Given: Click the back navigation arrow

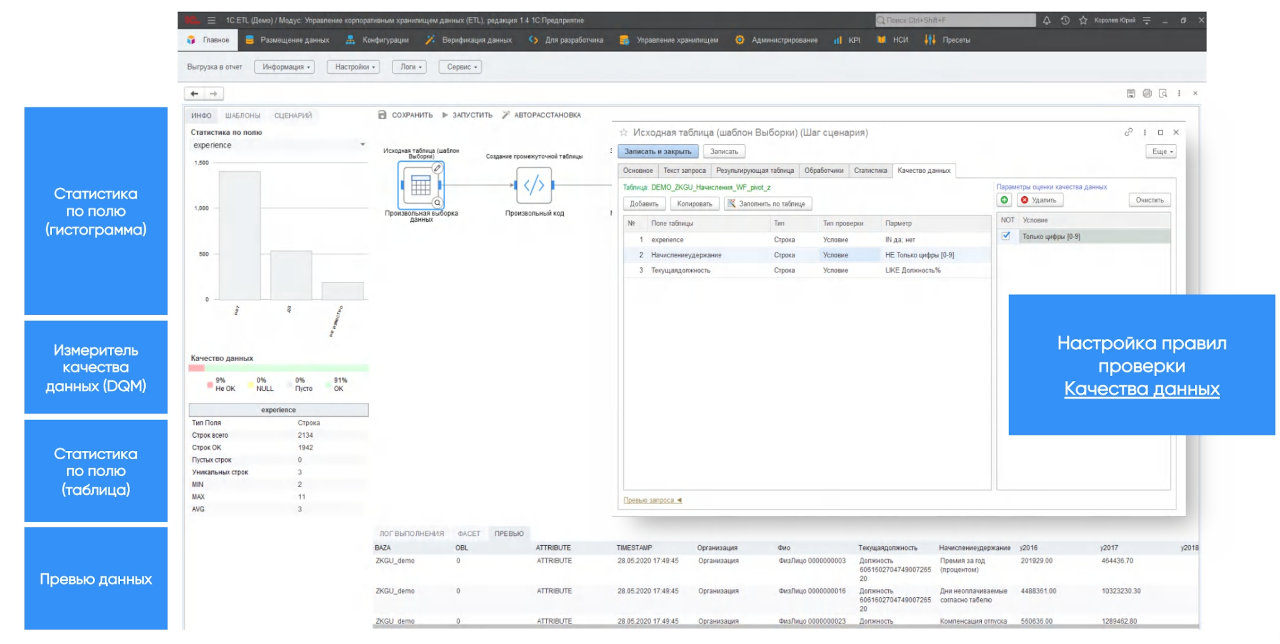Looking at the screenshot, I should click(195, 93).
